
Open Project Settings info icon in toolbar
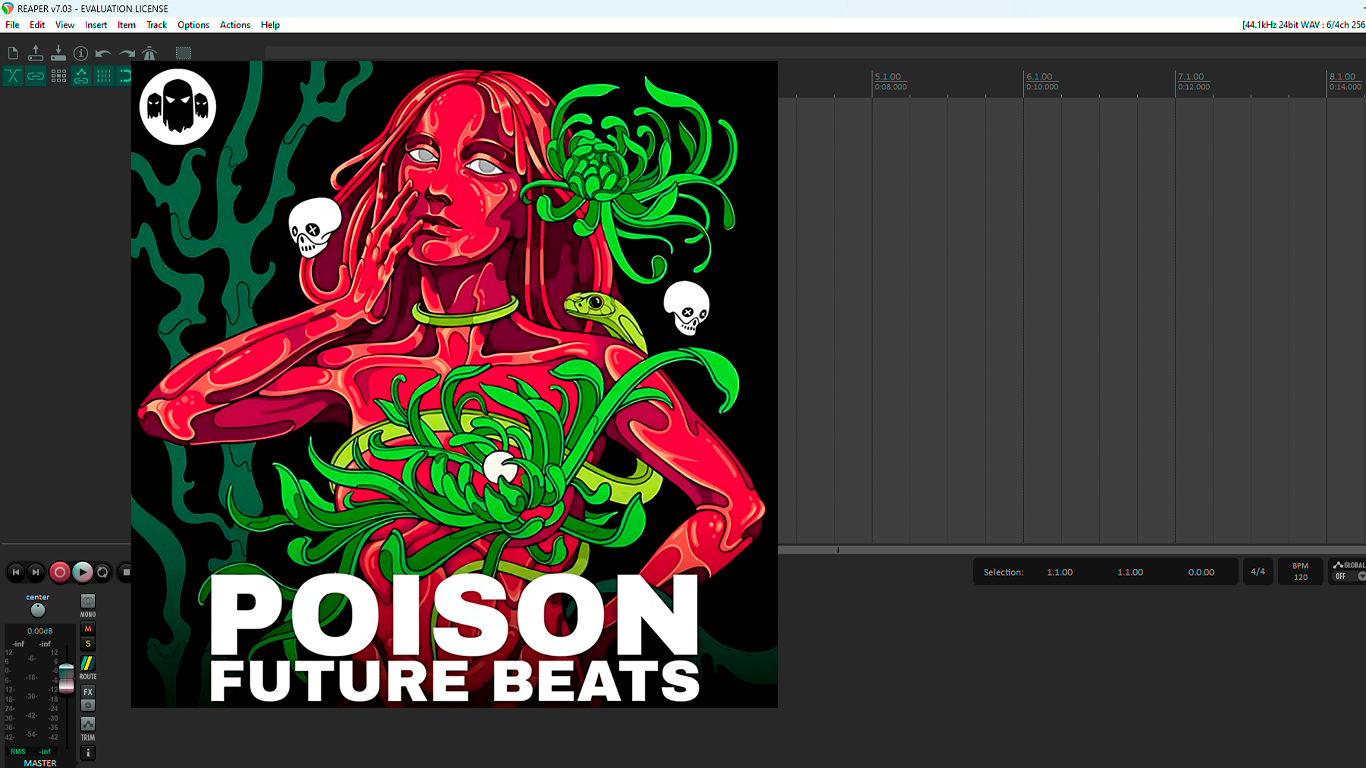(81, 53)
